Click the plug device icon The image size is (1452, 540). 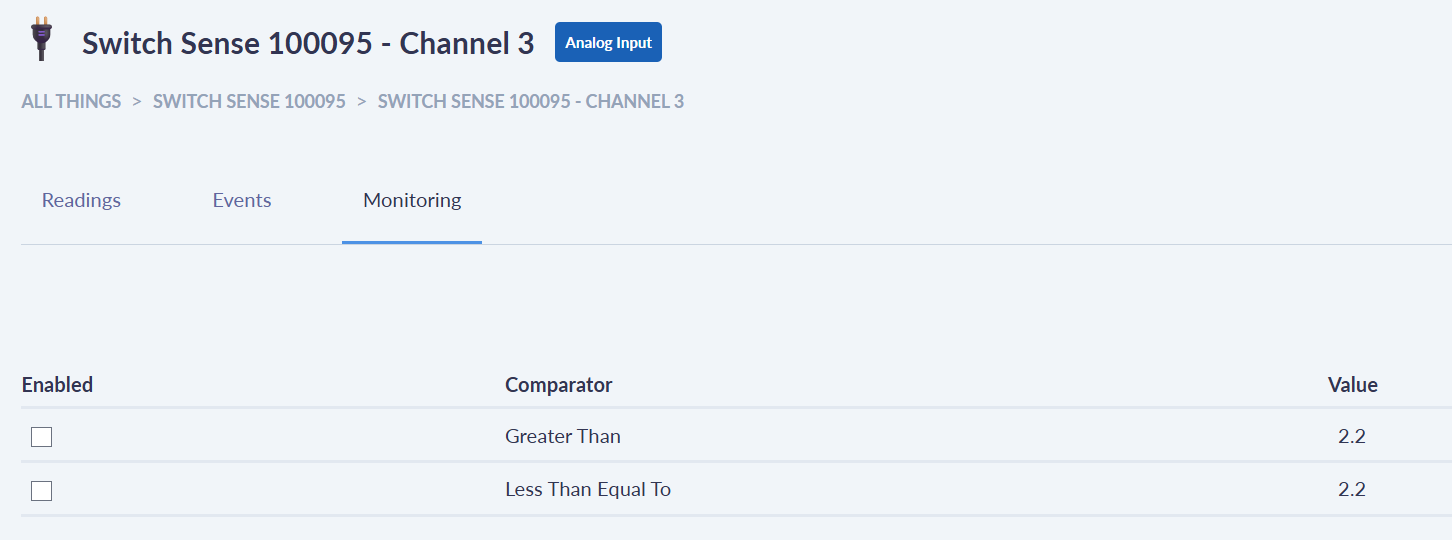point(41,39)
